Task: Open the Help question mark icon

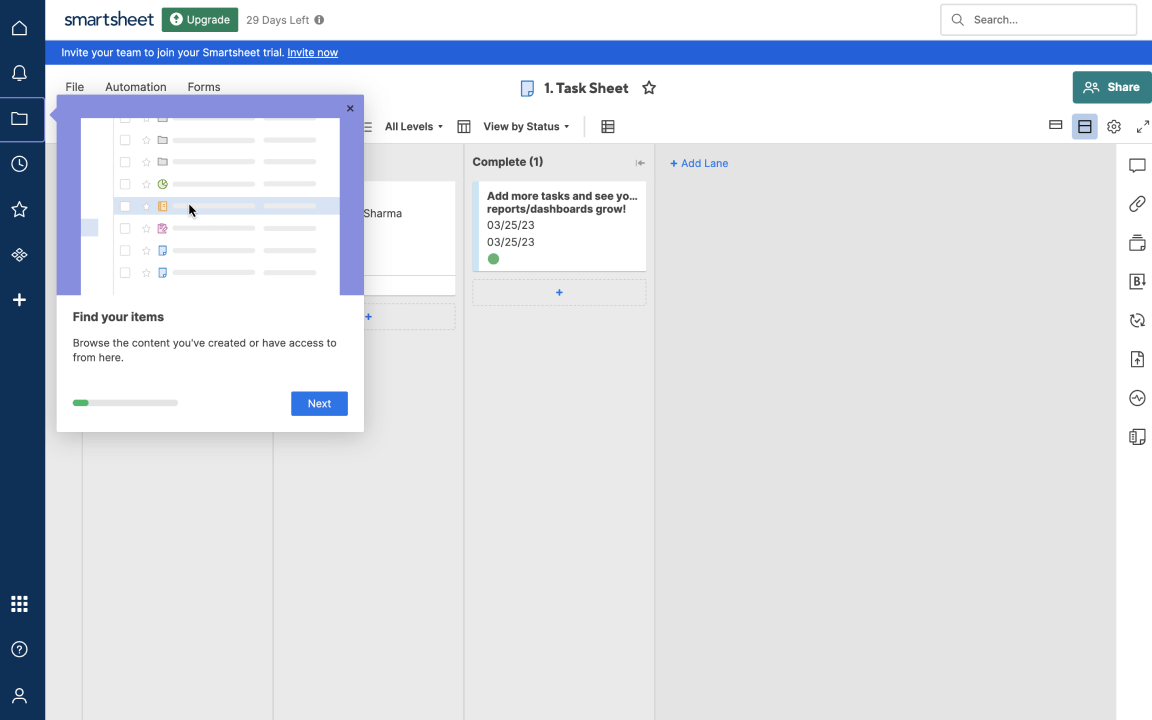Action: (20, 649)
